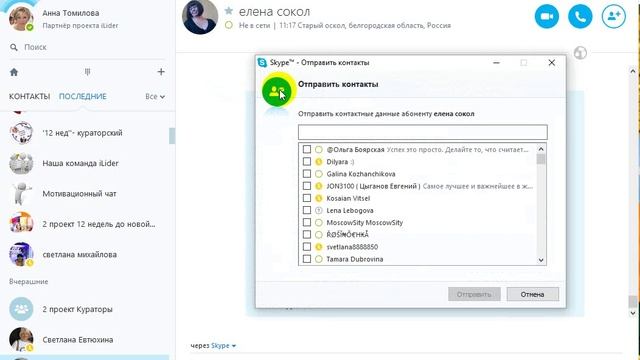The image size is (640, 360).
Task: Open the dial pad icon
Action: (87, 72)
